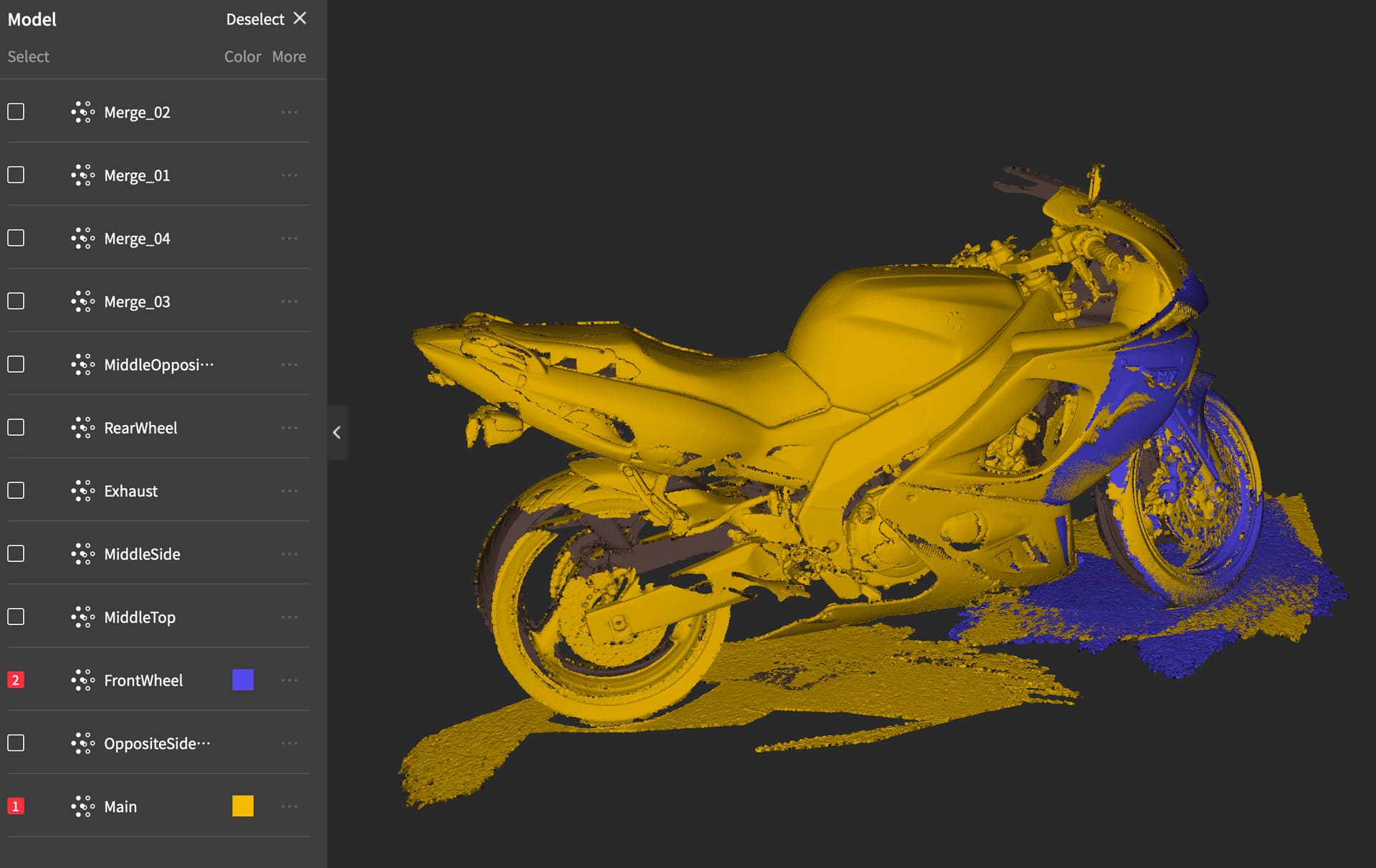
Task: Open the more options menu for Main
Action: click(x=290, y=806)
